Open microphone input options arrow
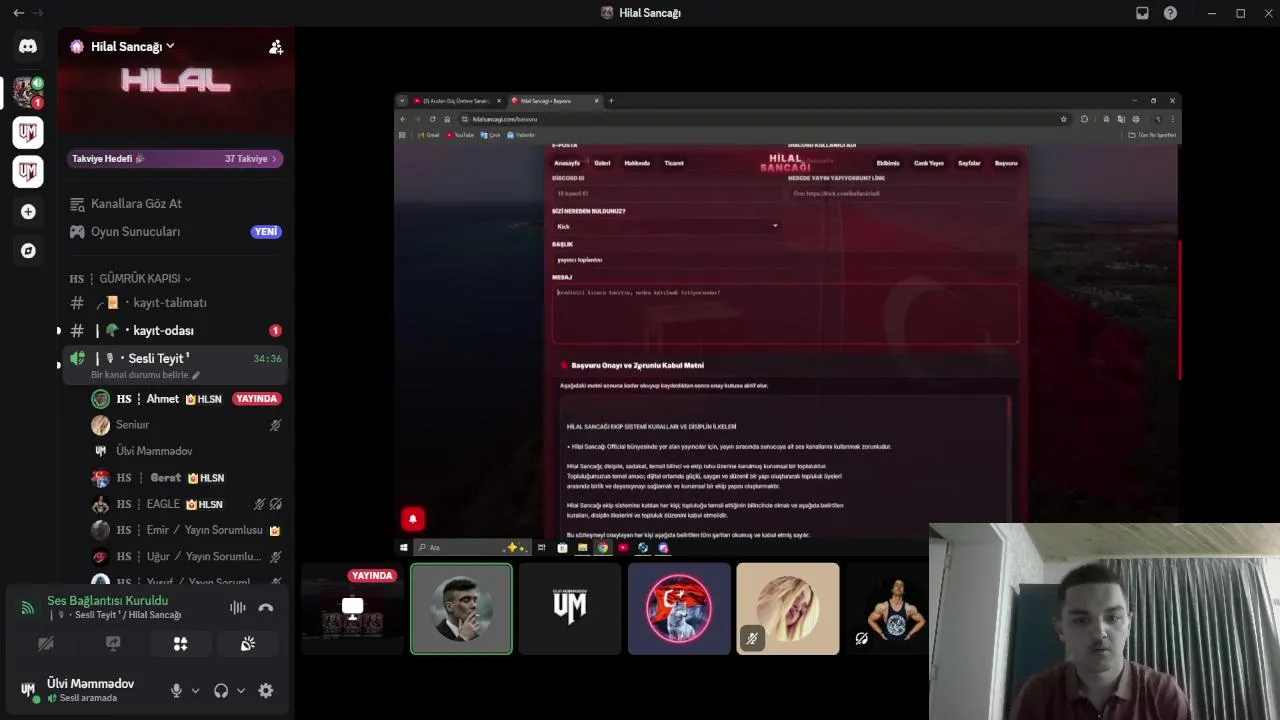Screen dimensions: 1280x720 click(195, 691)
